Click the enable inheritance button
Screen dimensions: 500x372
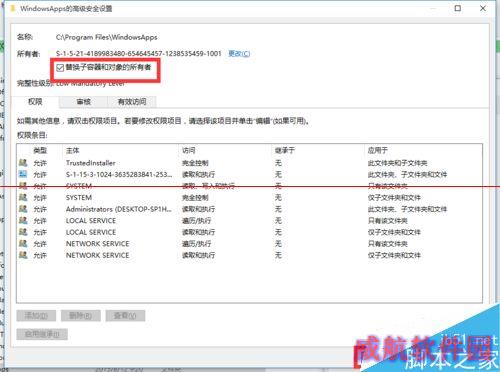click(x=42, y=334)
